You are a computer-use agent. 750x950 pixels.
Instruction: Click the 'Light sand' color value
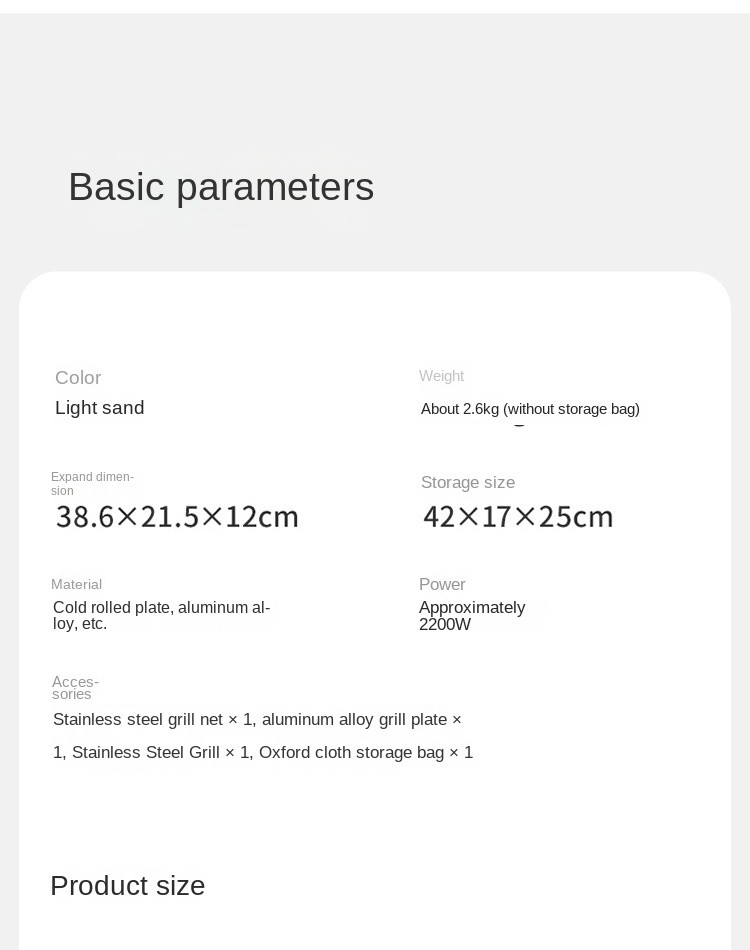point(100,408)
